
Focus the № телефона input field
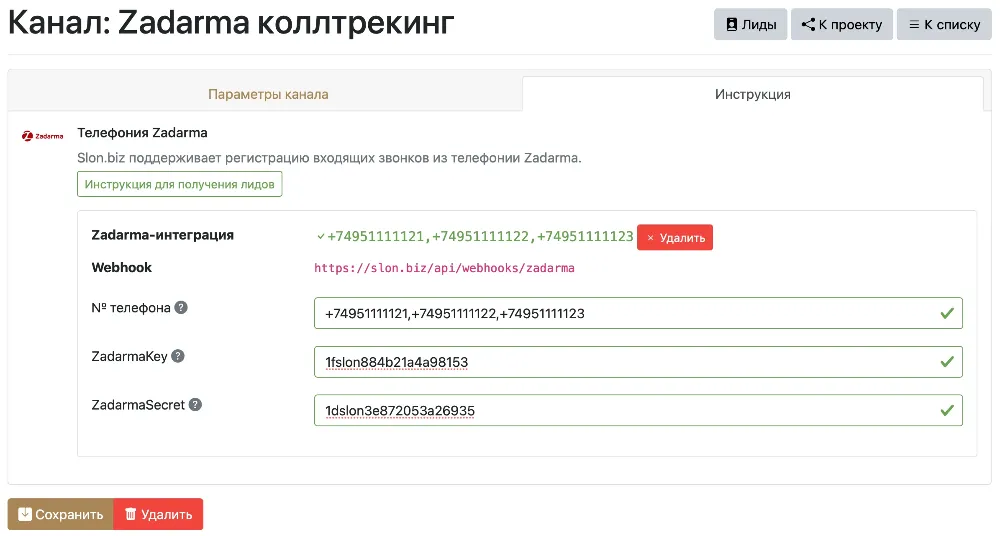pyautogui.click(x=638, y=313)
